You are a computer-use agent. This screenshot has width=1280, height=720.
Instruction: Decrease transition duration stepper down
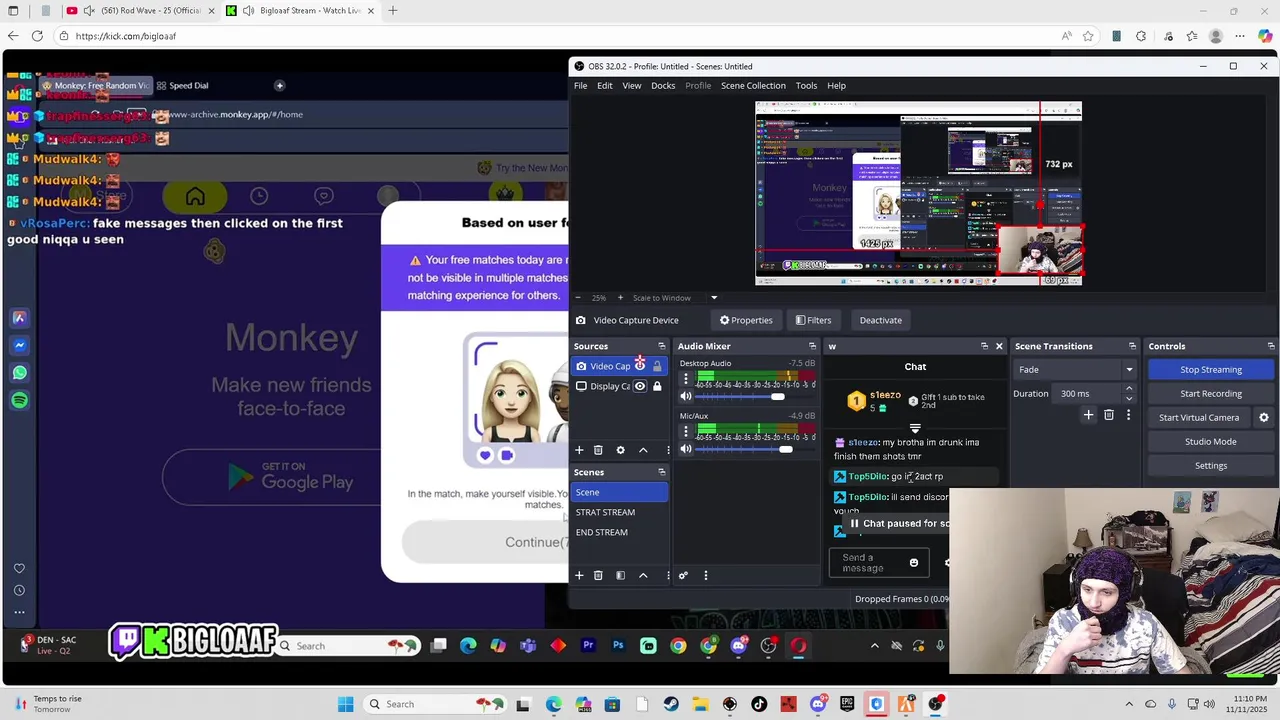(1129, 398)
